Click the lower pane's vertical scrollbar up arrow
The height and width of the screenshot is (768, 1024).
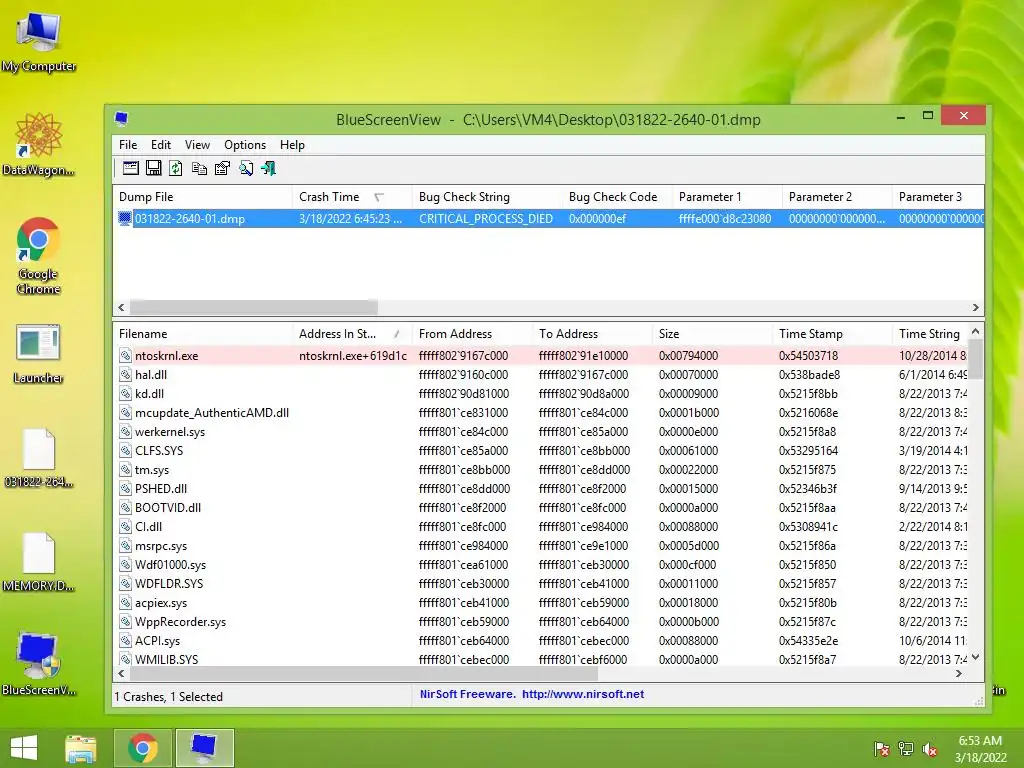(976, 331)
